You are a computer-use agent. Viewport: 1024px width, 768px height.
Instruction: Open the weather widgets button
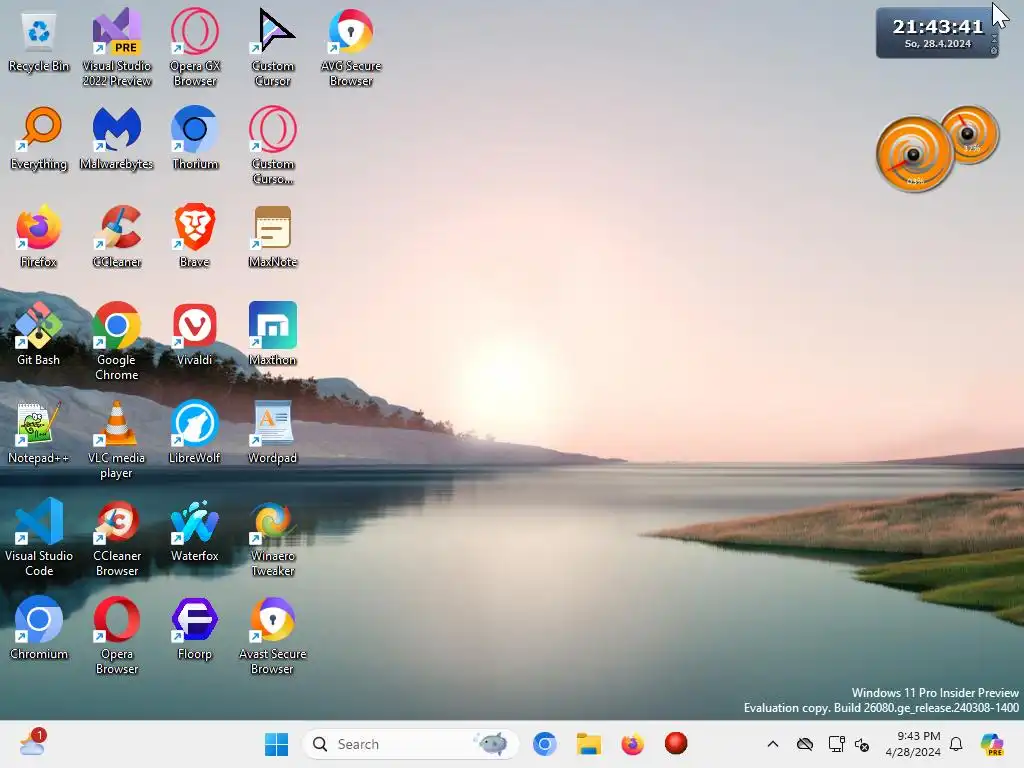pyautogui.click(x=33, y=743)
